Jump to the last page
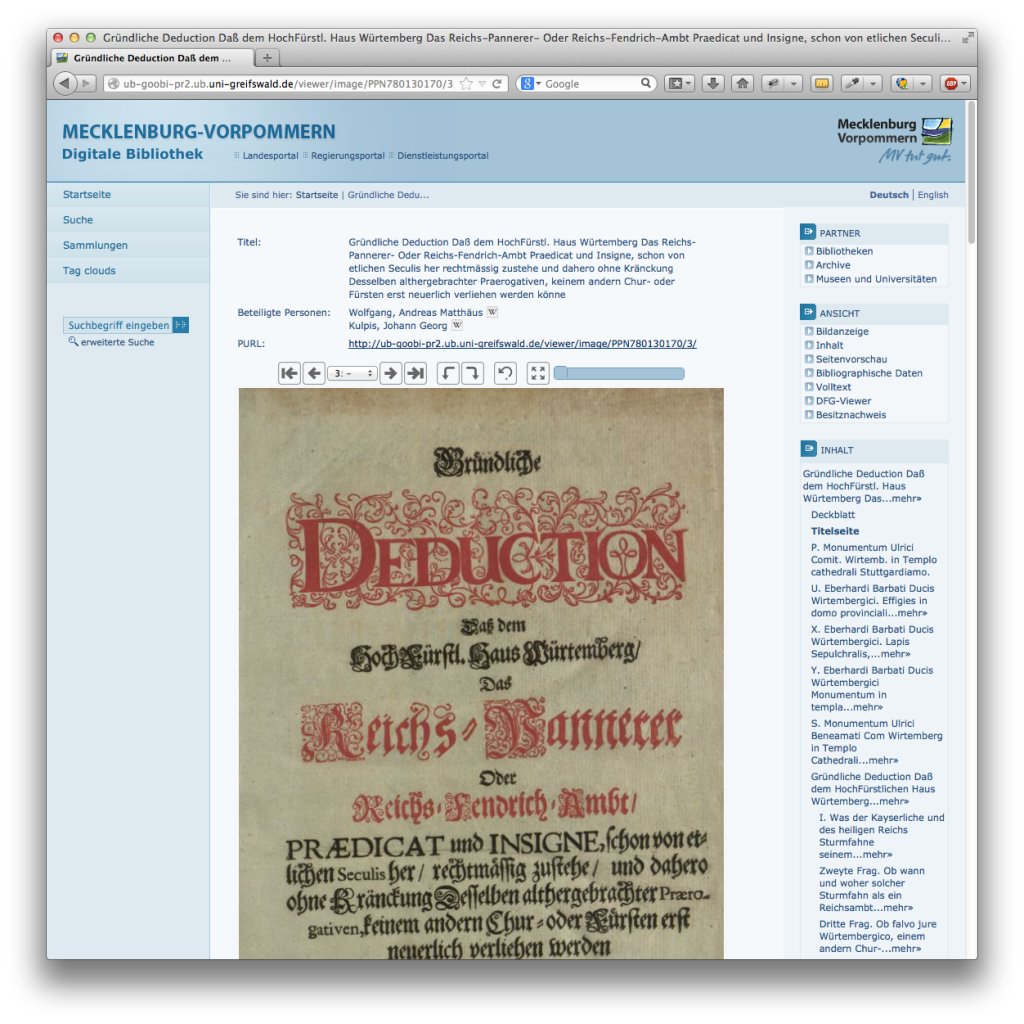Image resolution: width=1024 pixels, height=1024 pixels. point(415,374)
